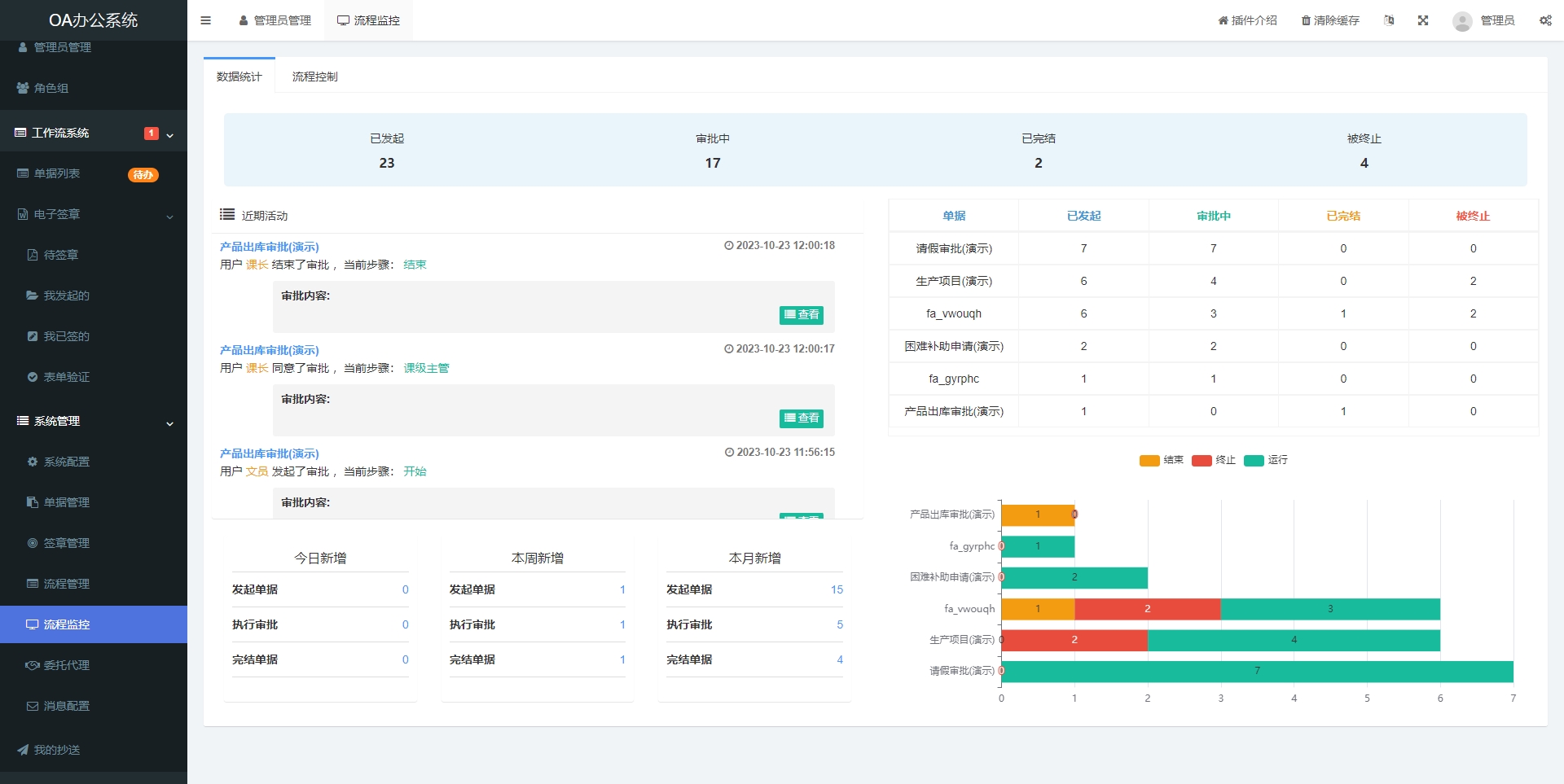Click the orange 待办 badge
Image resolution: width=1564 pixels, height=784 pixels.
point(143,174)
